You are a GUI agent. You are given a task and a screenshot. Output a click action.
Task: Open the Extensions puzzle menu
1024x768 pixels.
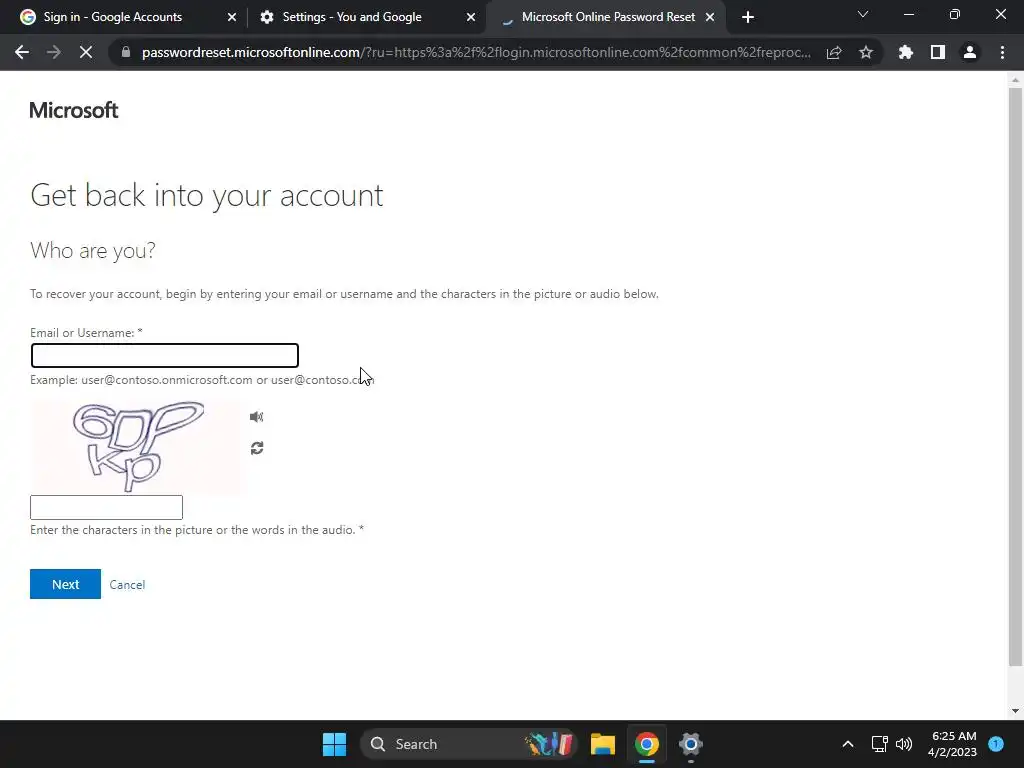905,52
